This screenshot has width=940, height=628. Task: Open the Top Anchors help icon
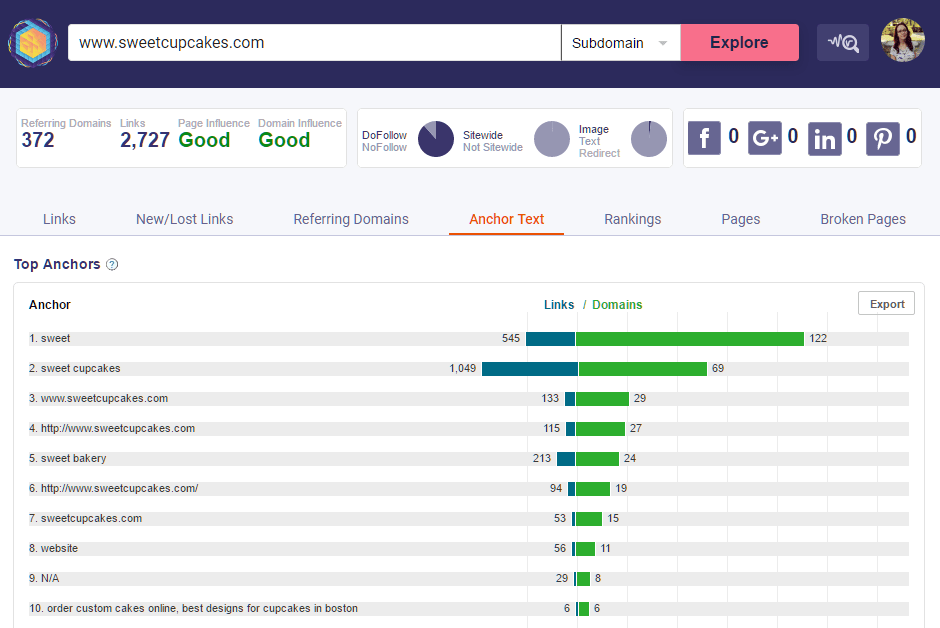pos(112,264)
